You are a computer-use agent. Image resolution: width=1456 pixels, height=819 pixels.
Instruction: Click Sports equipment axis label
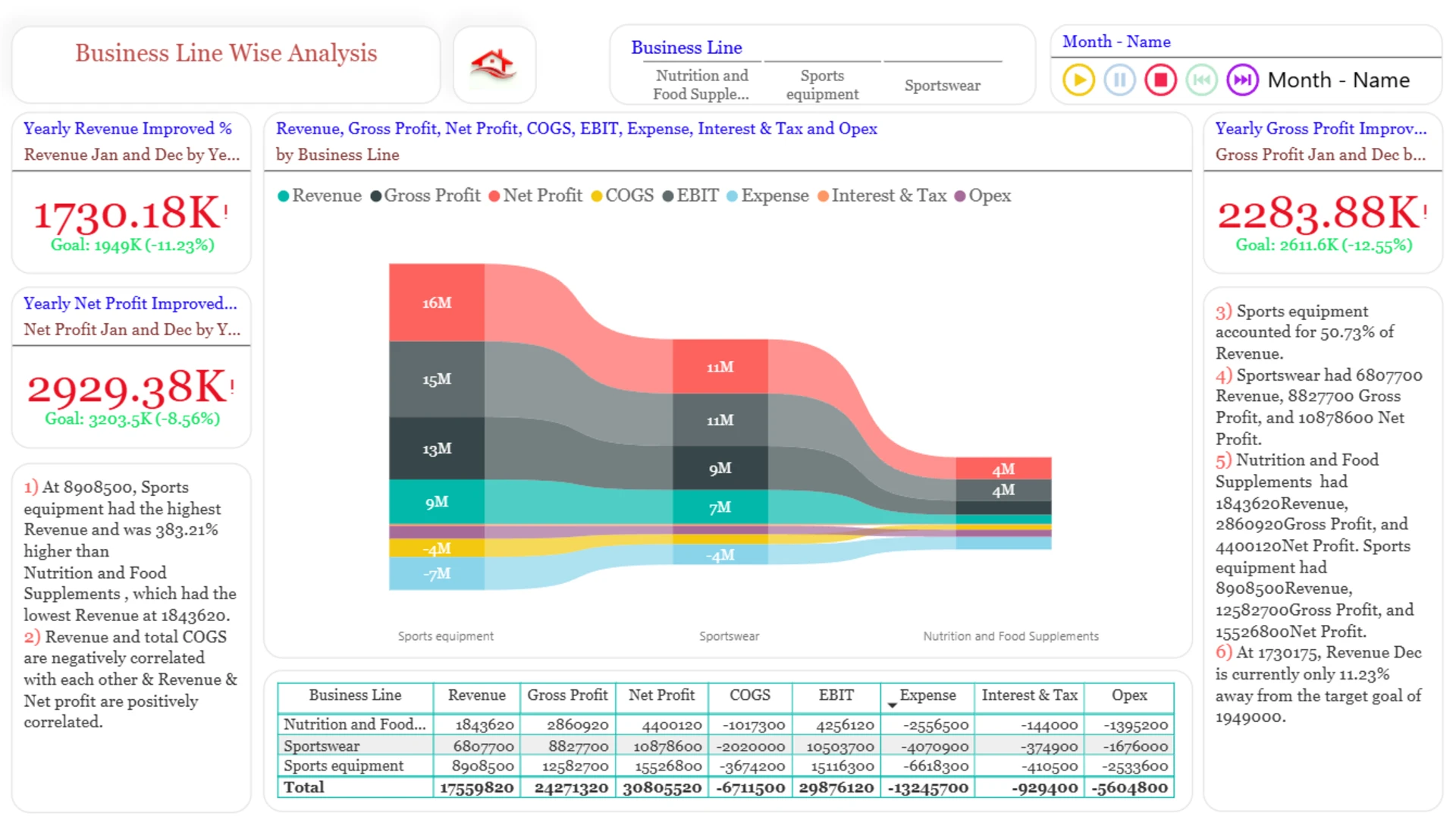tap(446, 636)
